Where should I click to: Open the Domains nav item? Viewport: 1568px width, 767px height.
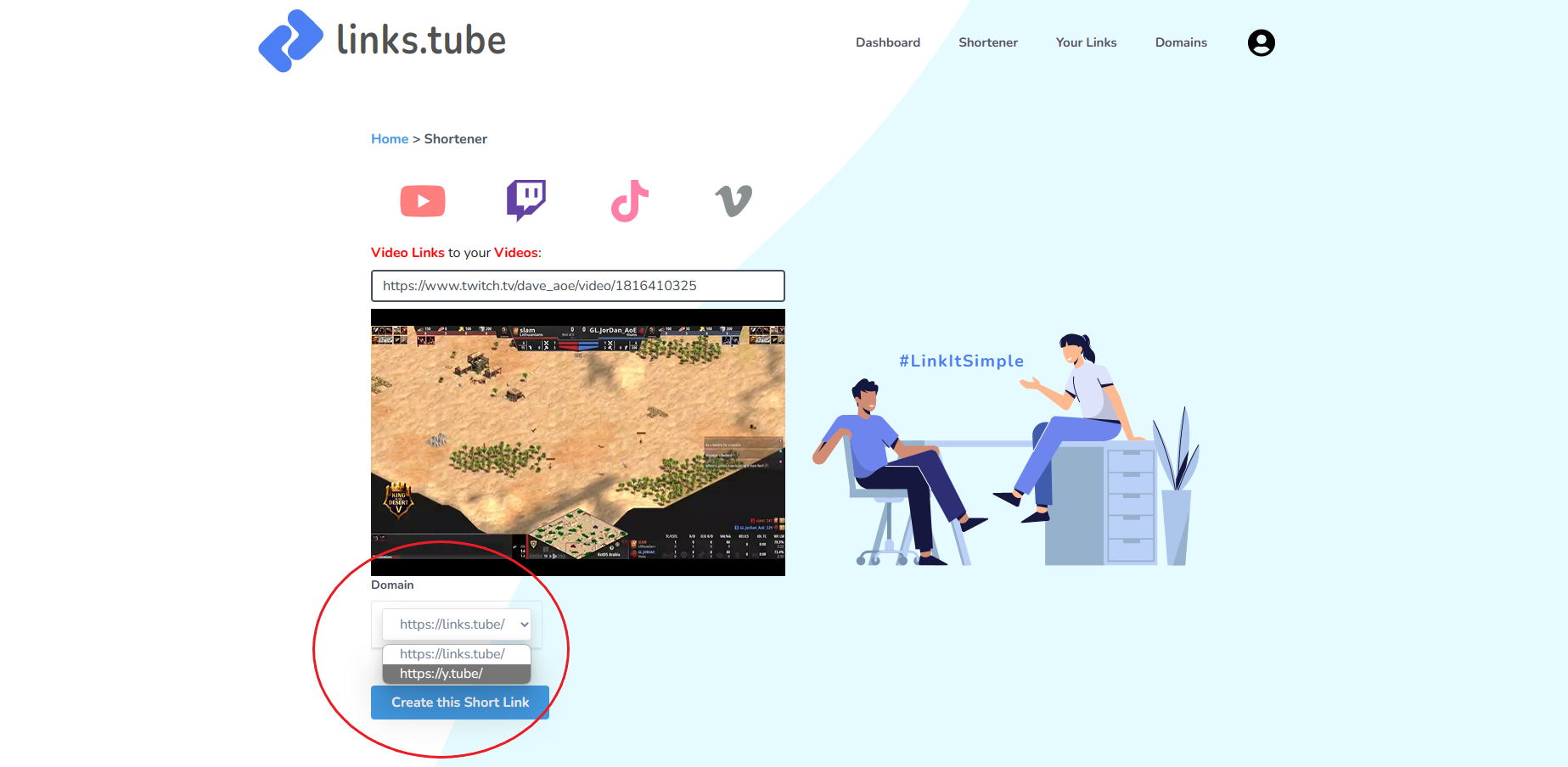pos(1181,42)
